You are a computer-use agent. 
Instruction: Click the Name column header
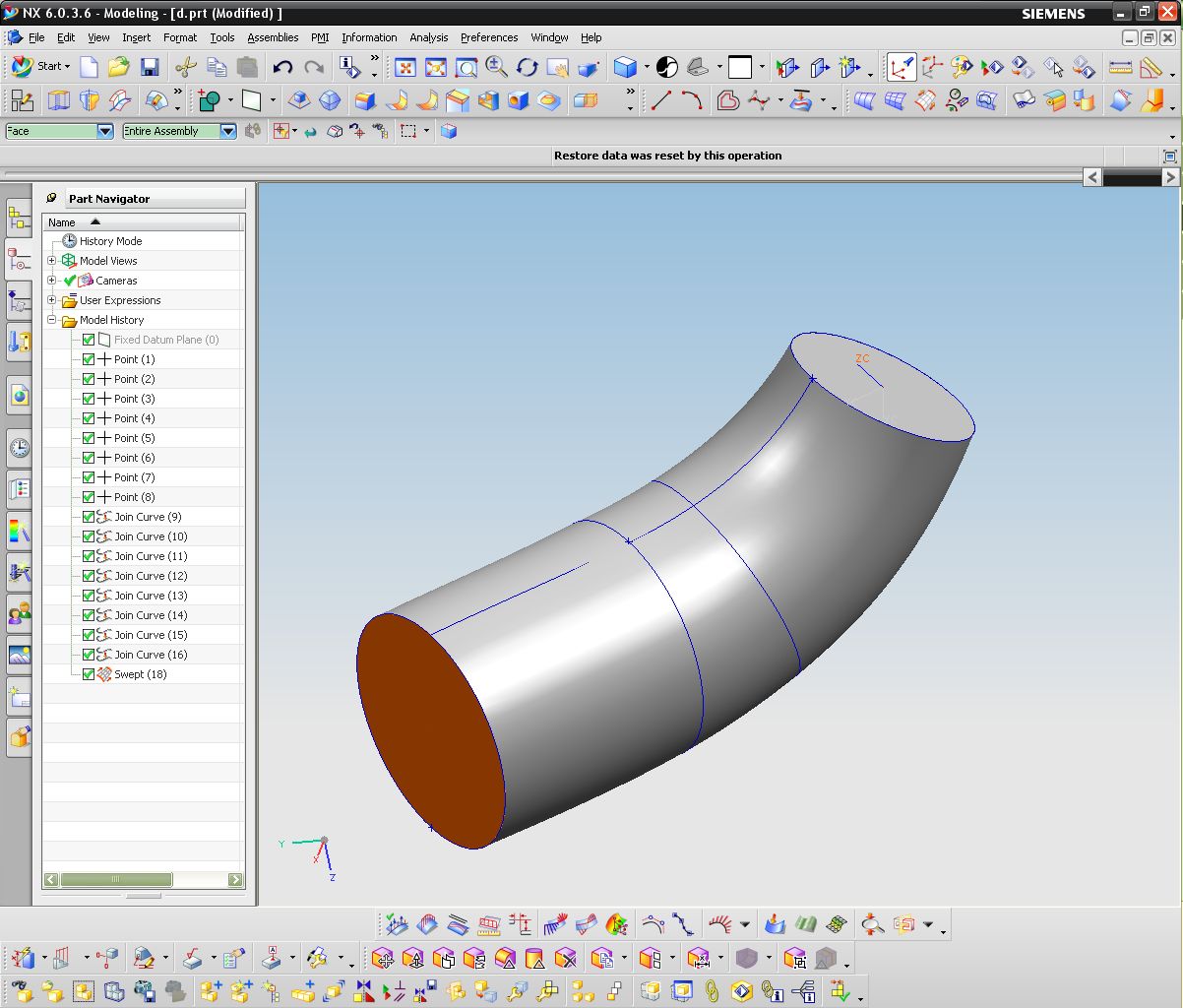pos(62,222)
